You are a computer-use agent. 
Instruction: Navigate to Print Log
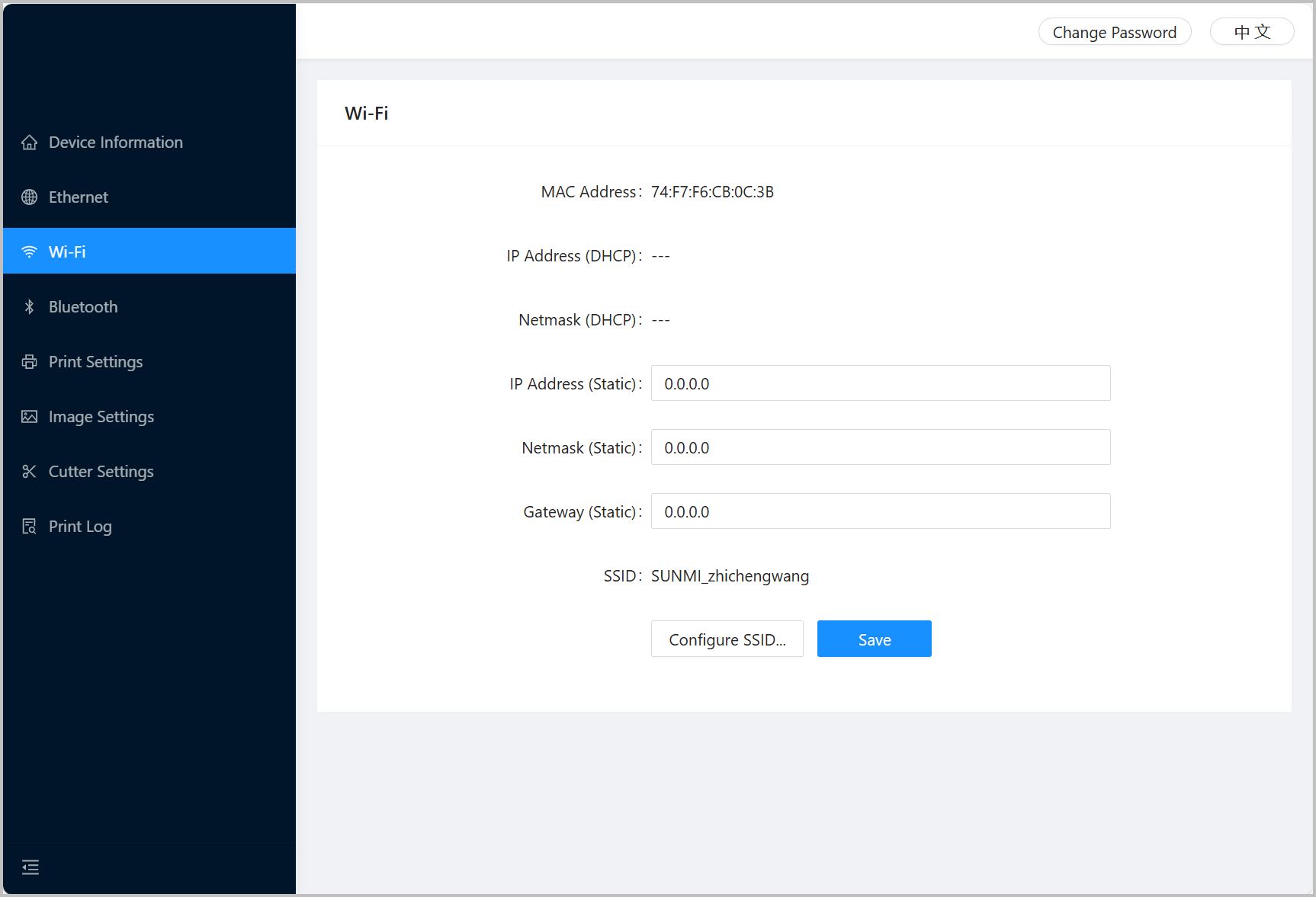(80, 527)
